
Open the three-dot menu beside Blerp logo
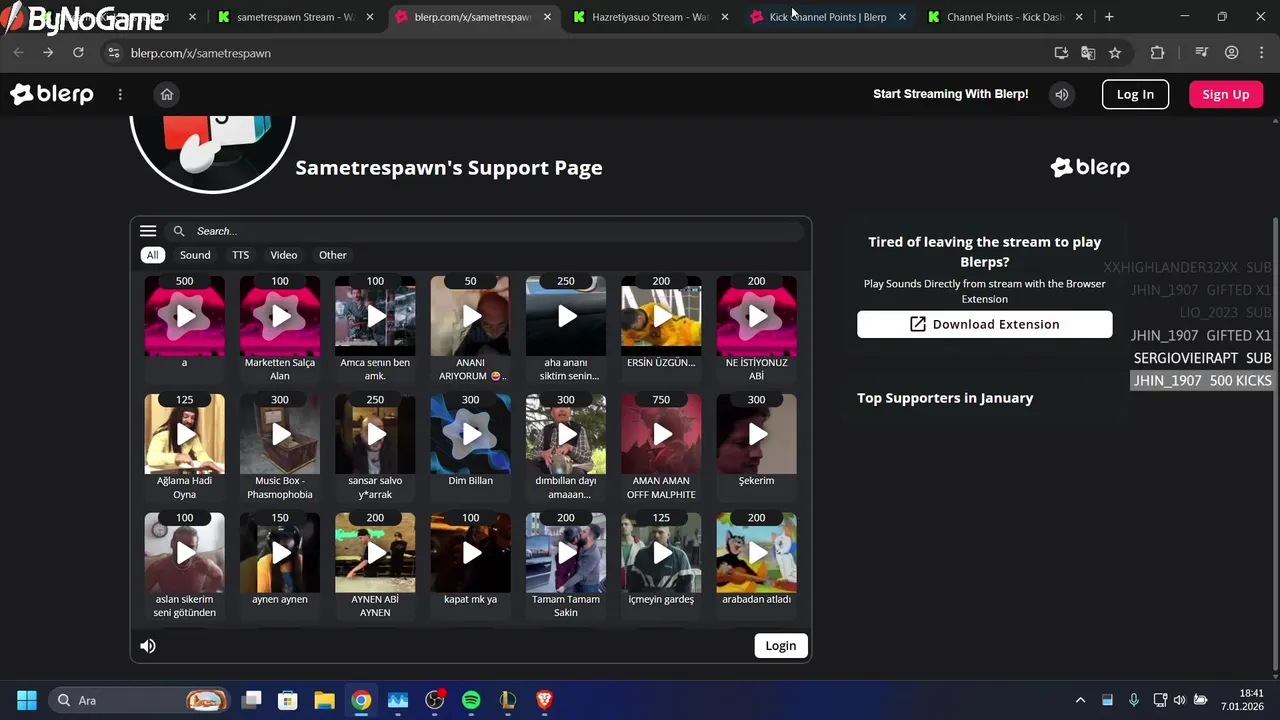click(120, 94)
